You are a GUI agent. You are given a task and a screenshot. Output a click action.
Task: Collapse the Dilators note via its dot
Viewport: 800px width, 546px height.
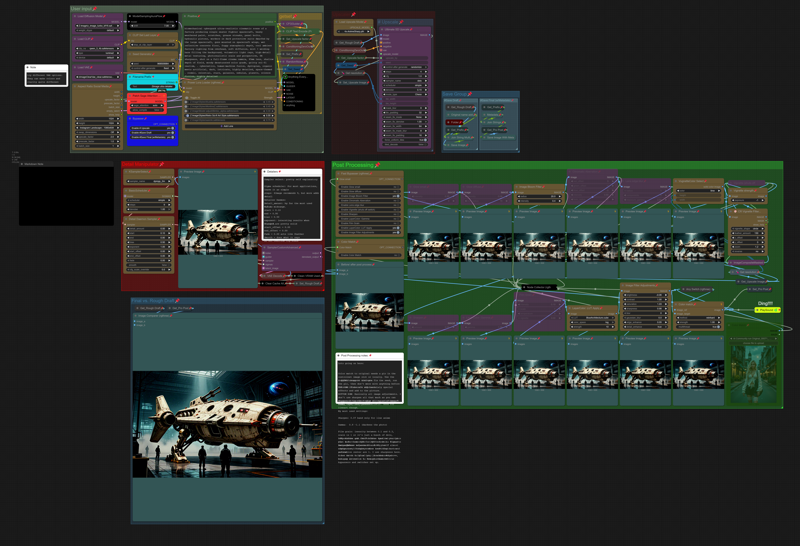click(x=264, y=171)
